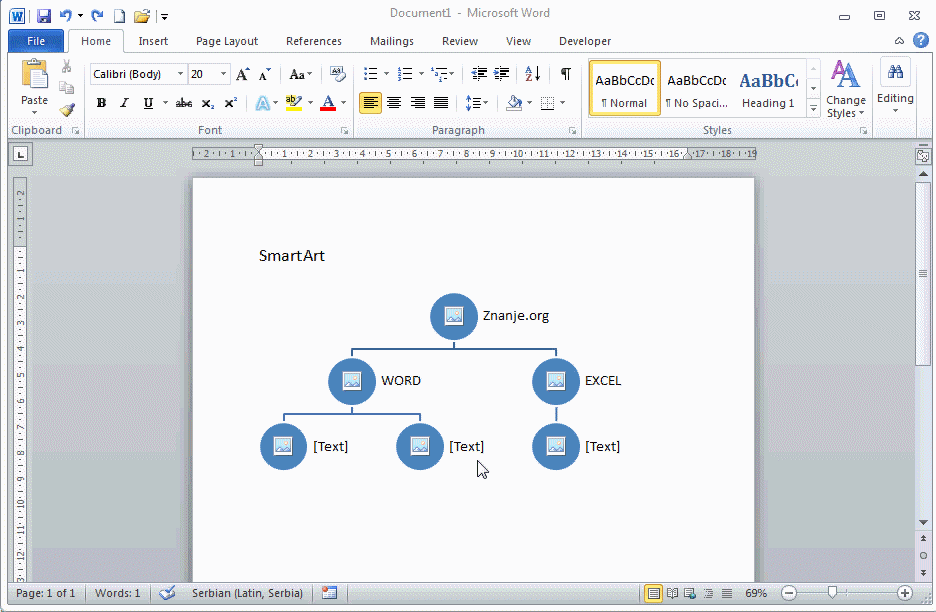Expand the font size dropdown

click(223, 74)
